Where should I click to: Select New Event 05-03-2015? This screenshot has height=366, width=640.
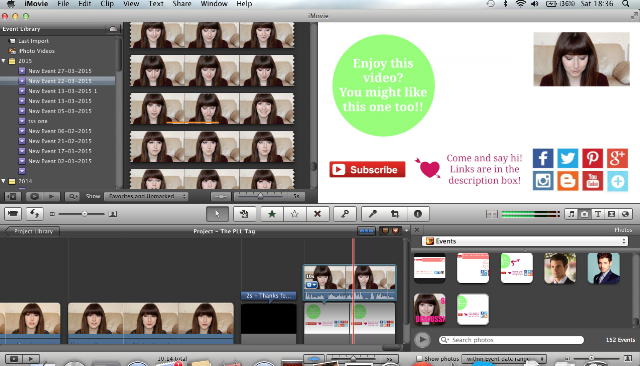click(x=60, y=111)
